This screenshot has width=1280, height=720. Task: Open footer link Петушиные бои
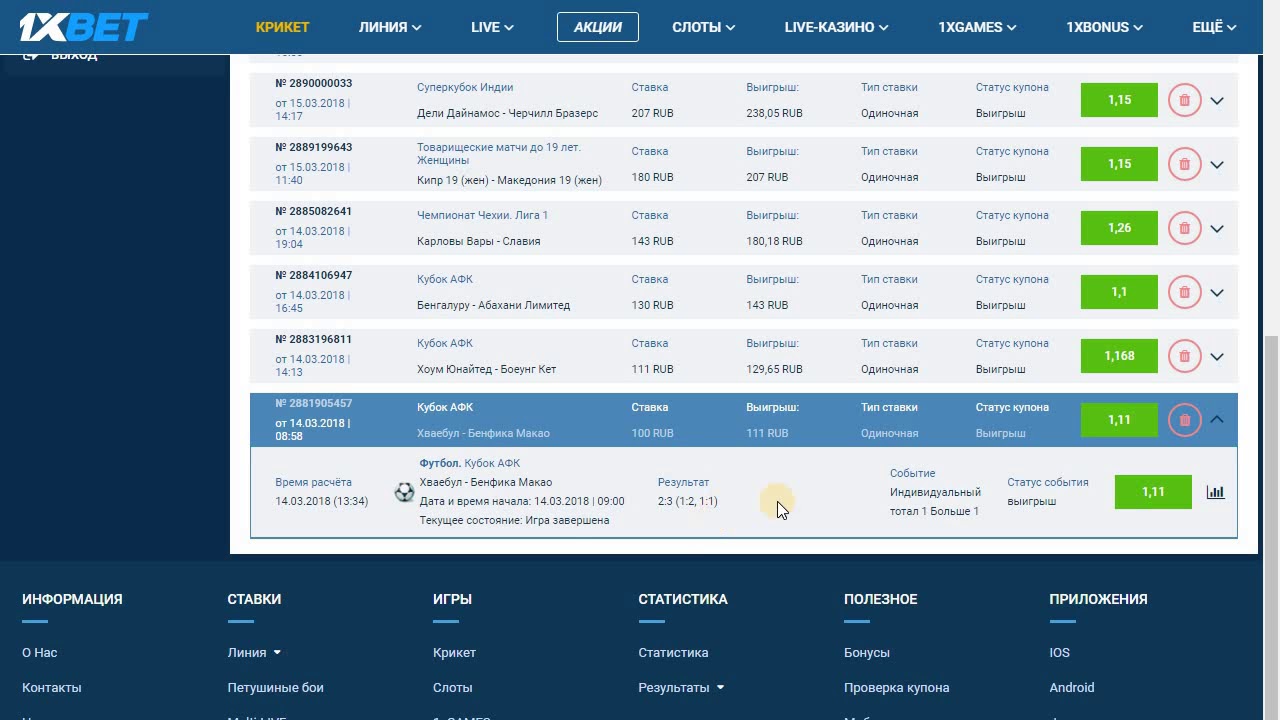coord(276,688)
